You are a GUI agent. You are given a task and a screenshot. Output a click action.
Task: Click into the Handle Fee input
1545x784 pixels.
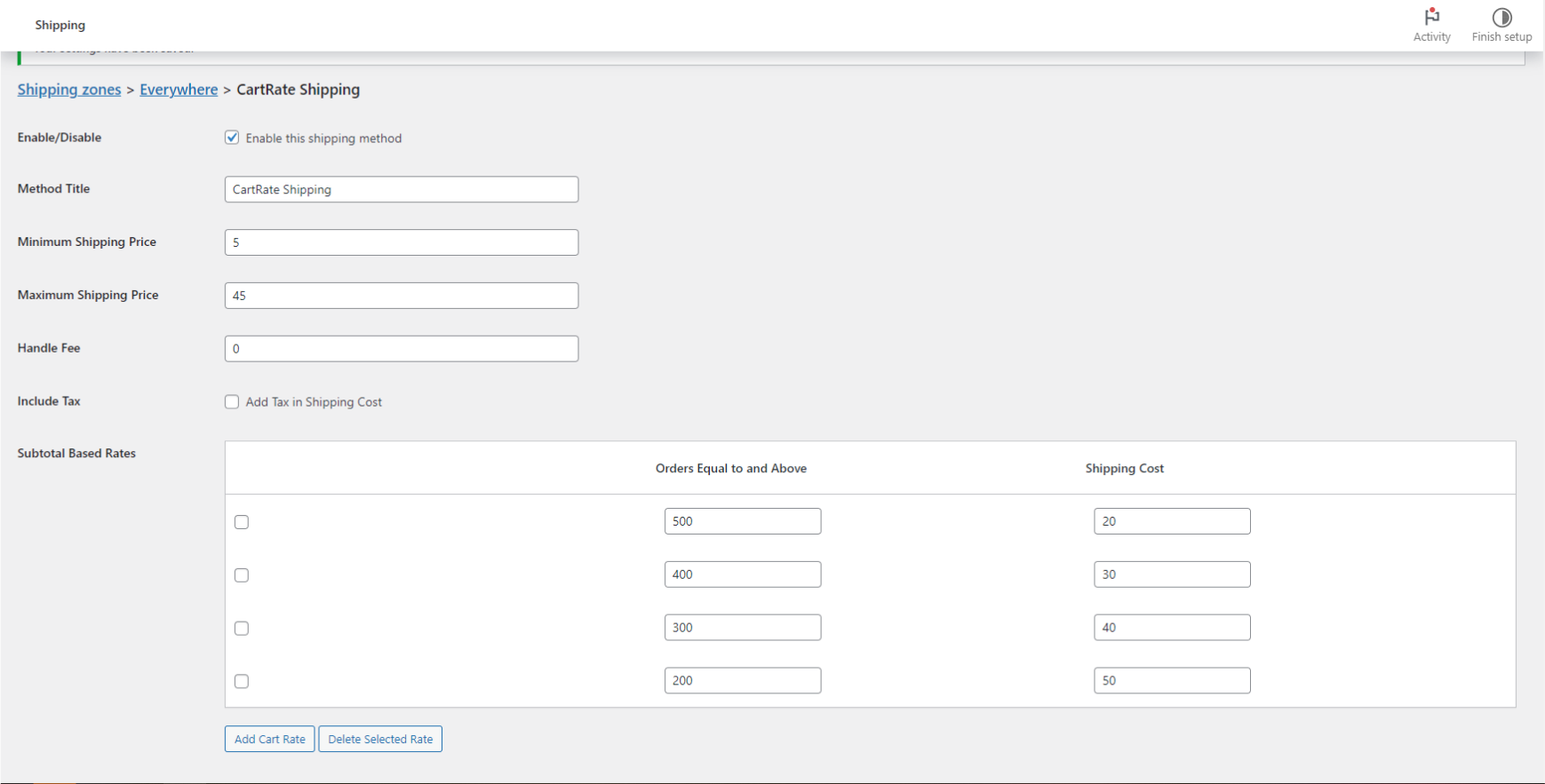point(401,349)
